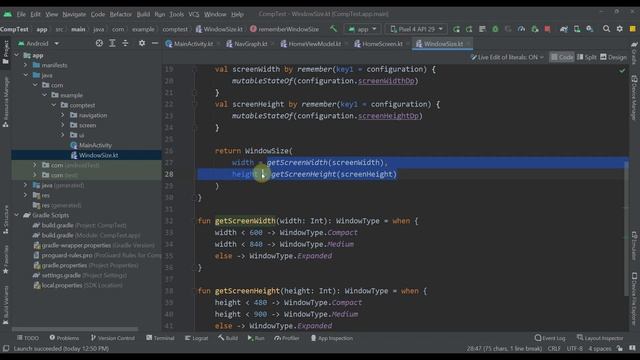Click the red Stop button
Screen dimensions: 640x360
[547, 29]
